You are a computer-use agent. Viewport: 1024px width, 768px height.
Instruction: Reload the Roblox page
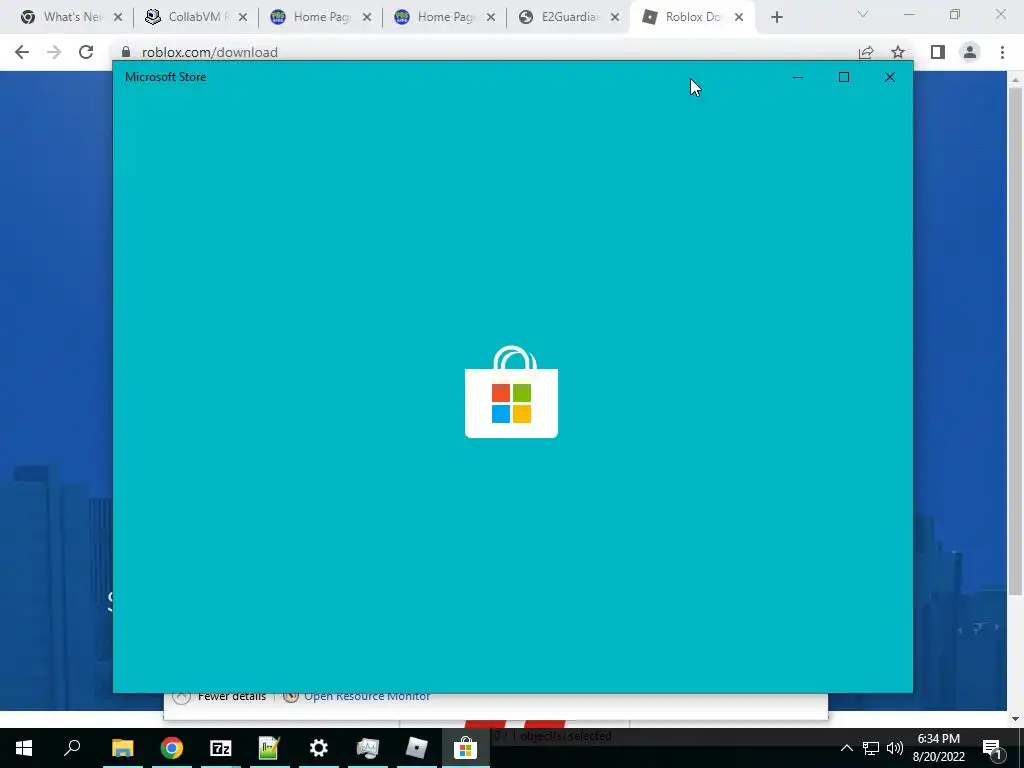click(x=86, y=52)
